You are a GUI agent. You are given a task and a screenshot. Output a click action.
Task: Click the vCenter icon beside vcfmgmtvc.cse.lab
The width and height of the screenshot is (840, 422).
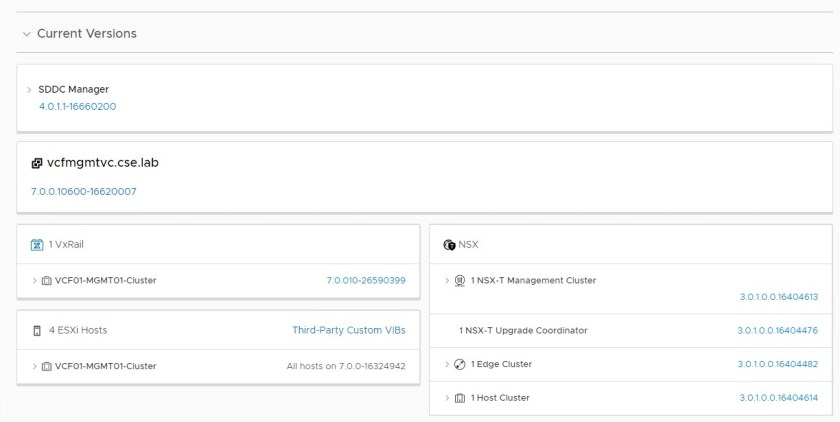point(37,163)
